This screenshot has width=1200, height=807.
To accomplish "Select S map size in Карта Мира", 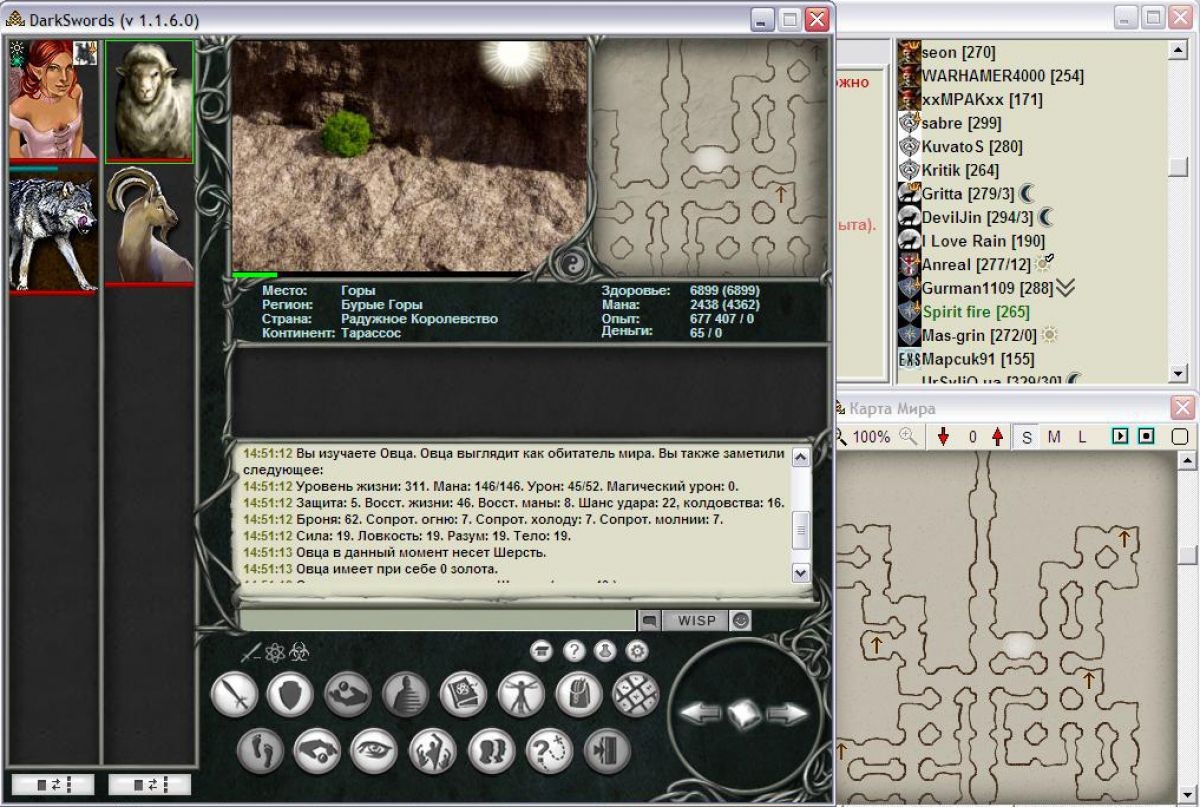I will tap(1027, 437).
